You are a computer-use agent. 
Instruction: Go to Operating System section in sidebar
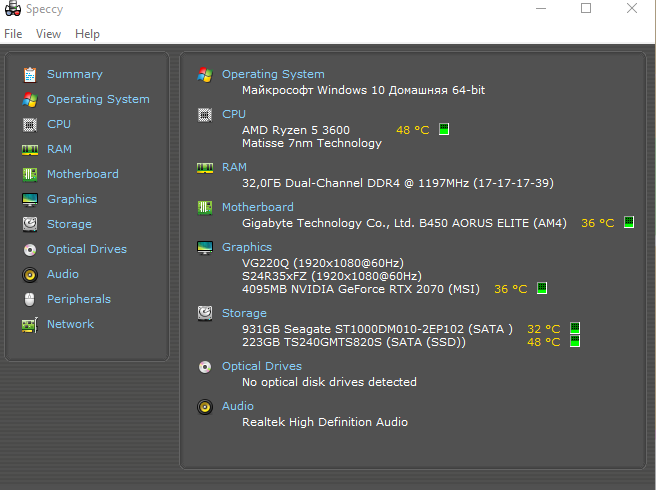[x=98, y=99]
